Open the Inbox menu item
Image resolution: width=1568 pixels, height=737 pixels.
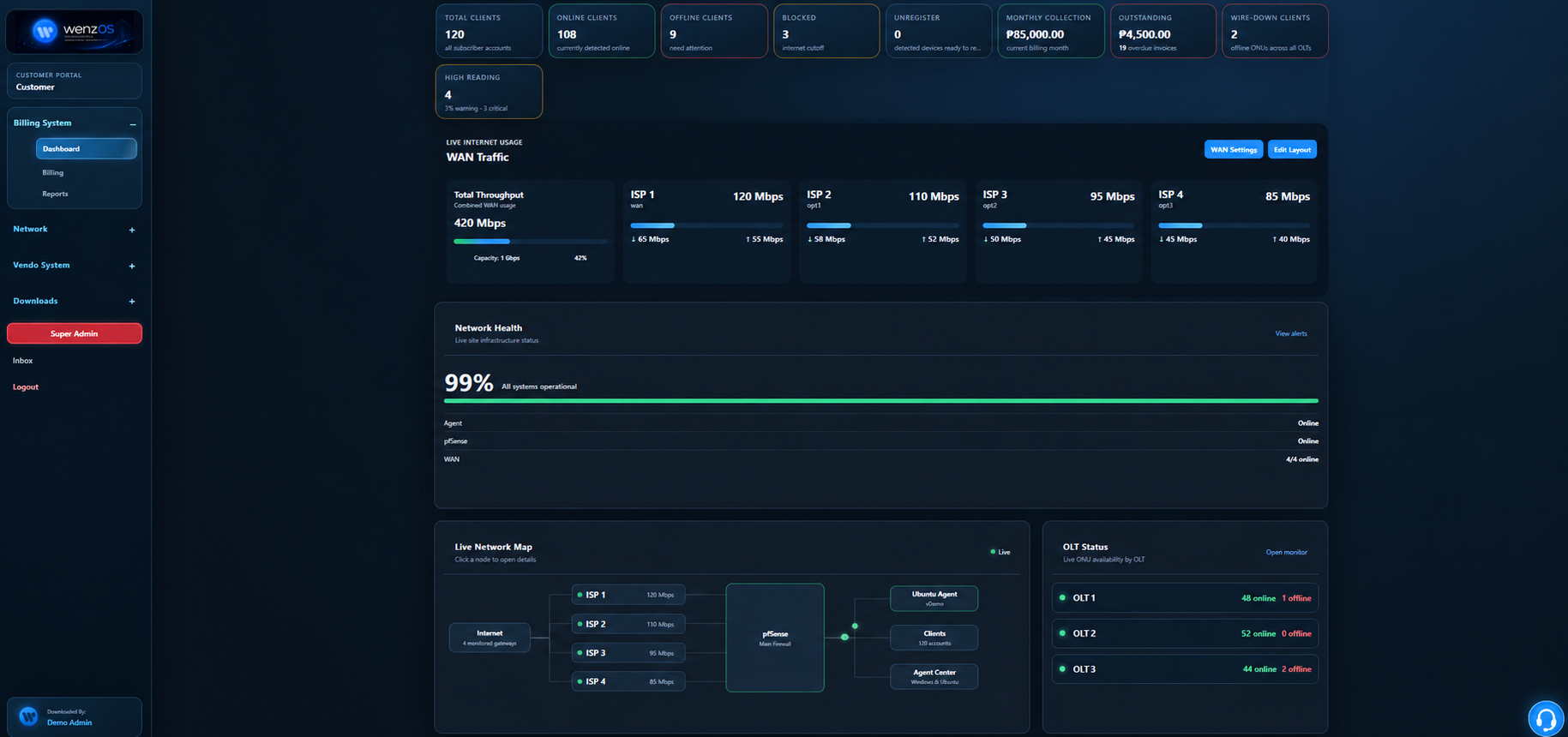point(23,361)
